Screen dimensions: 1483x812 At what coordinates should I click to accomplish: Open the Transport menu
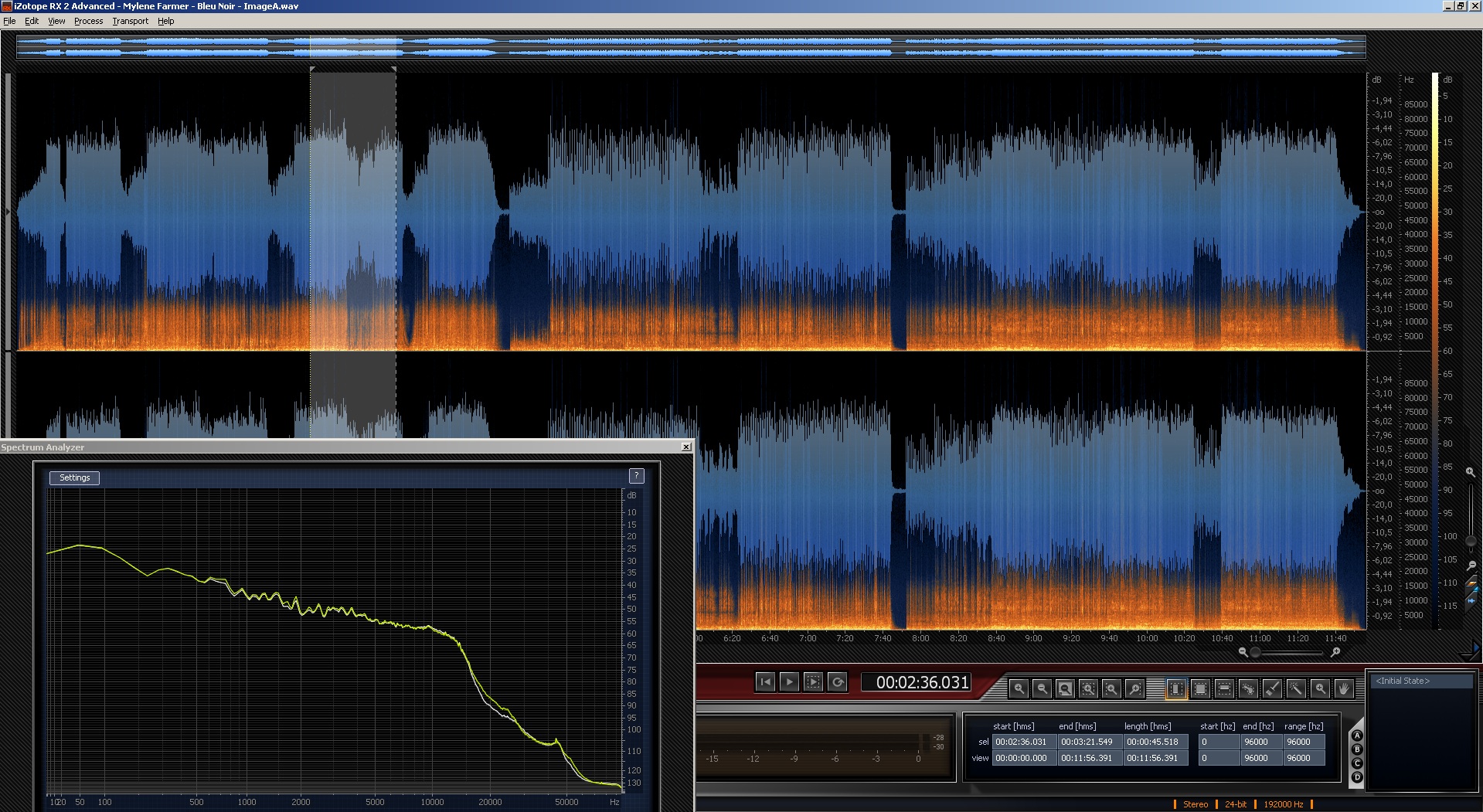click(x=130, y=21)
